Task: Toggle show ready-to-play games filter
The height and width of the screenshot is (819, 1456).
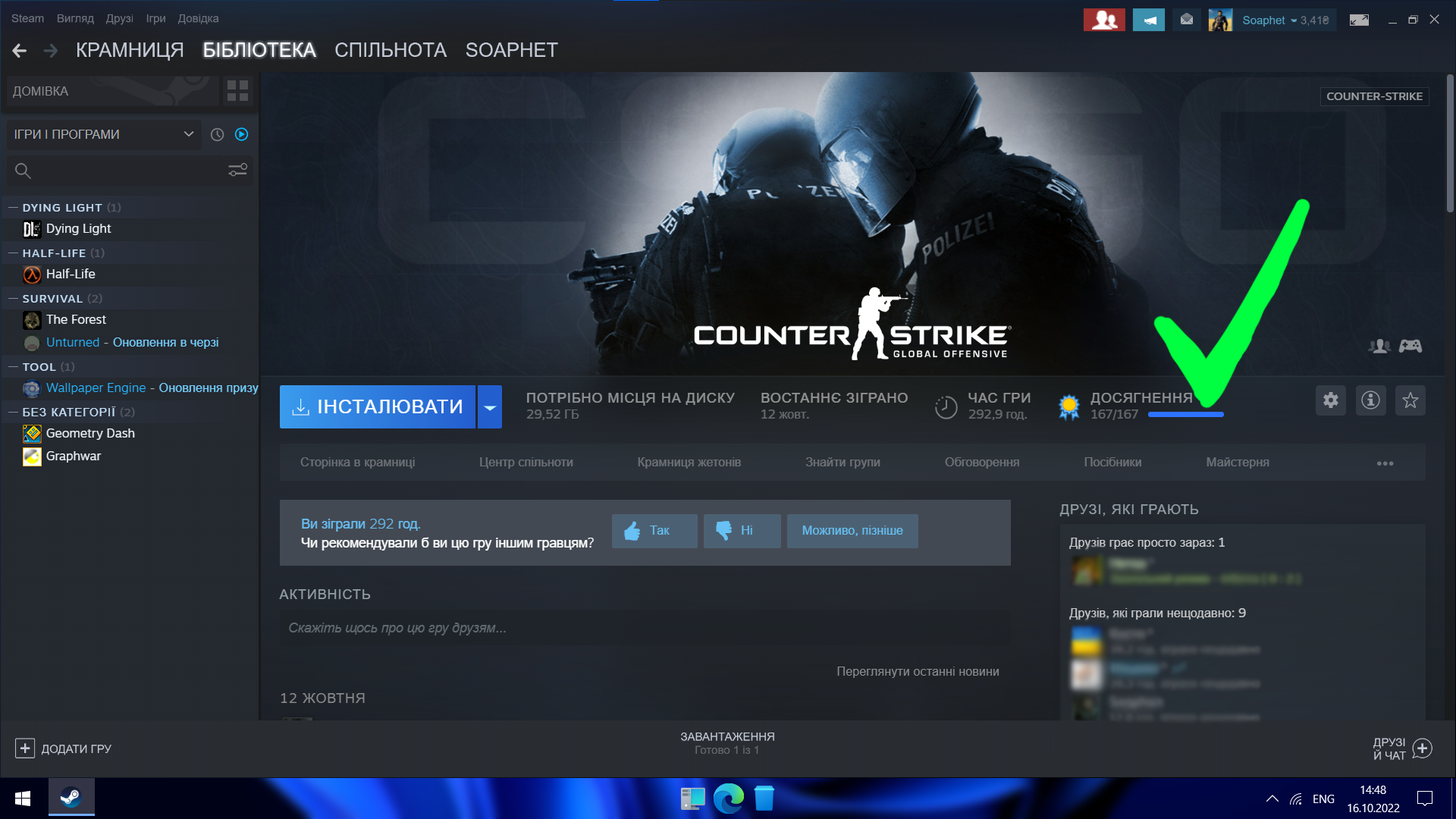Action: tap(242, 134)
